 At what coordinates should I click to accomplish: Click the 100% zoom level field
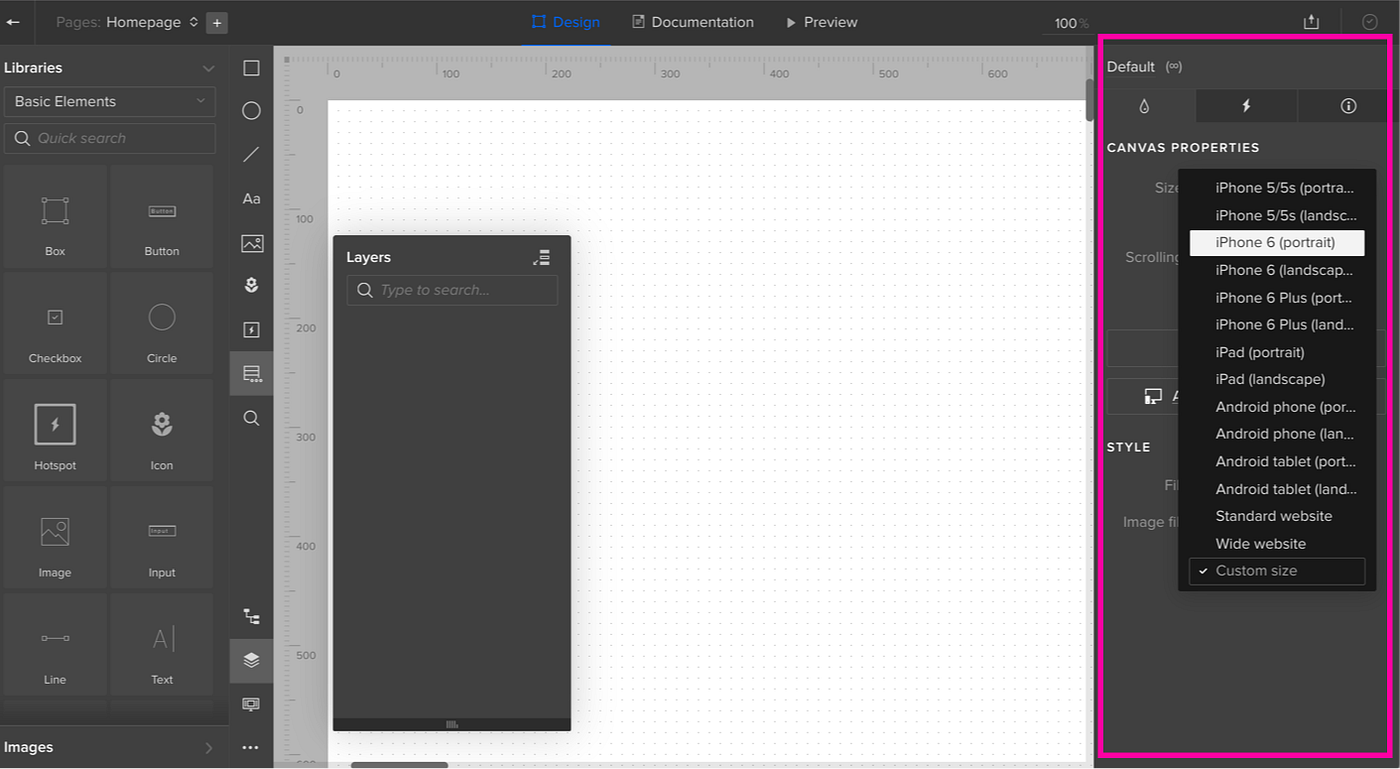tap(1071, 23)
